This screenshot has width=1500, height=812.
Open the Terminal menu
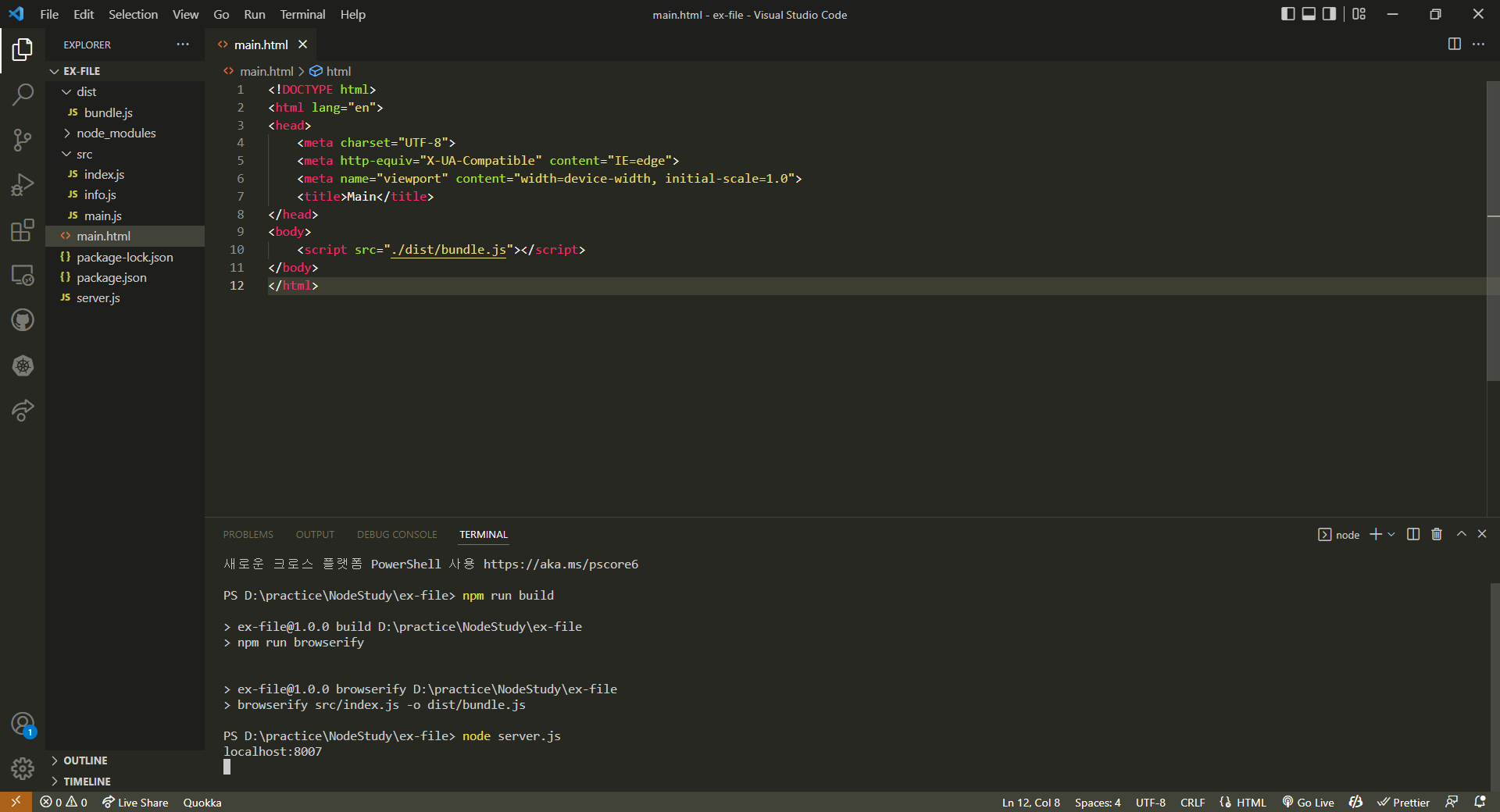(302, 14)
